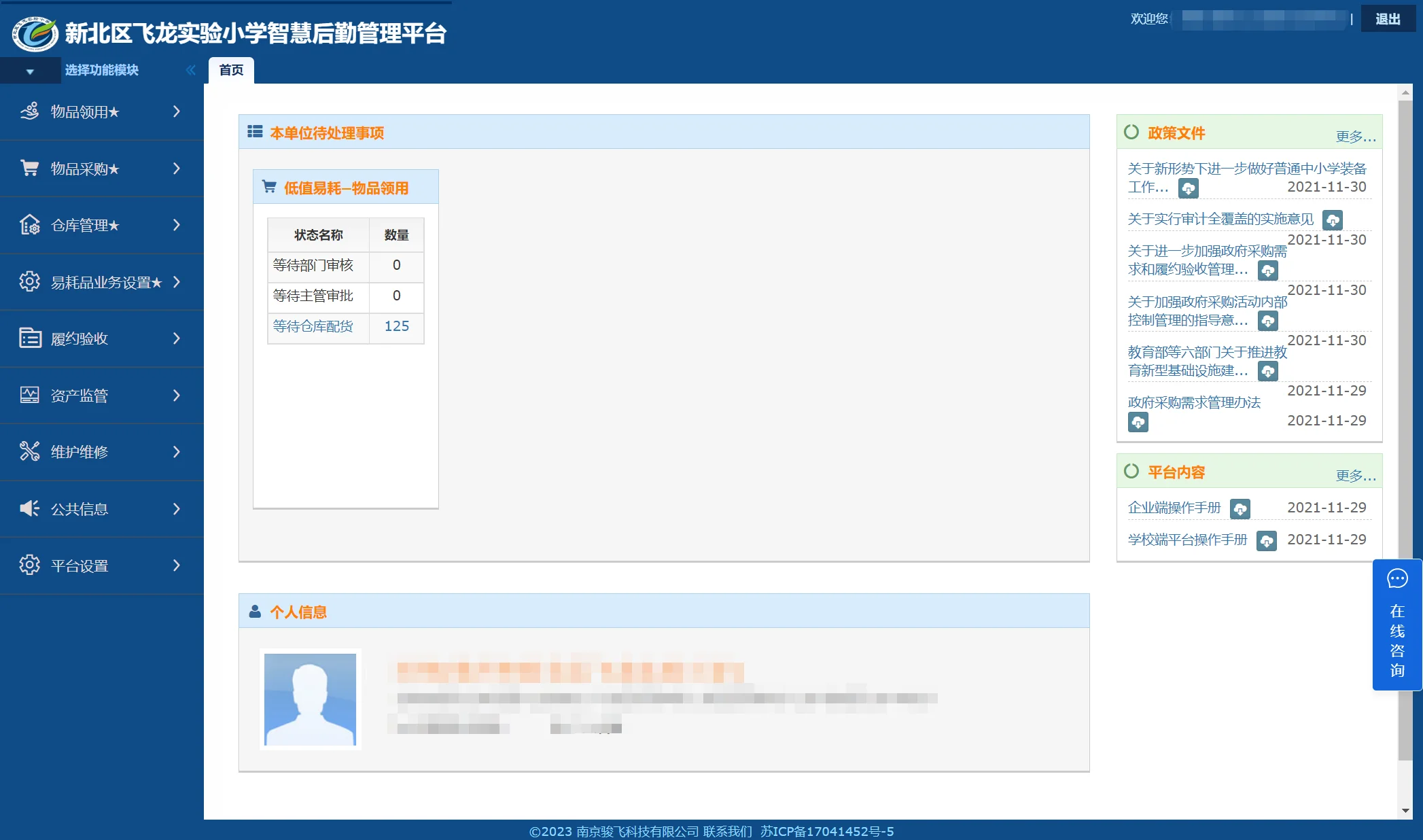Open the 平台设置 gear icon

click(30, 565)
